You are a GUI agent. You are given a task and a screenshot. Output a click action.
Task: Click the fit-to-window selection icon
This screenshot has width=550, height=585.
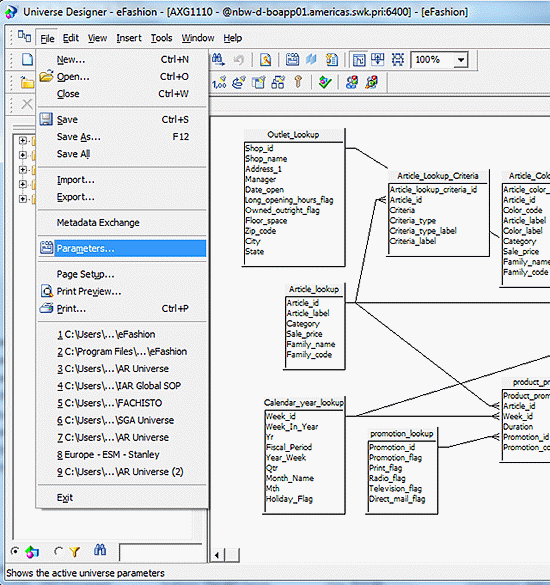tap(398, 59)
